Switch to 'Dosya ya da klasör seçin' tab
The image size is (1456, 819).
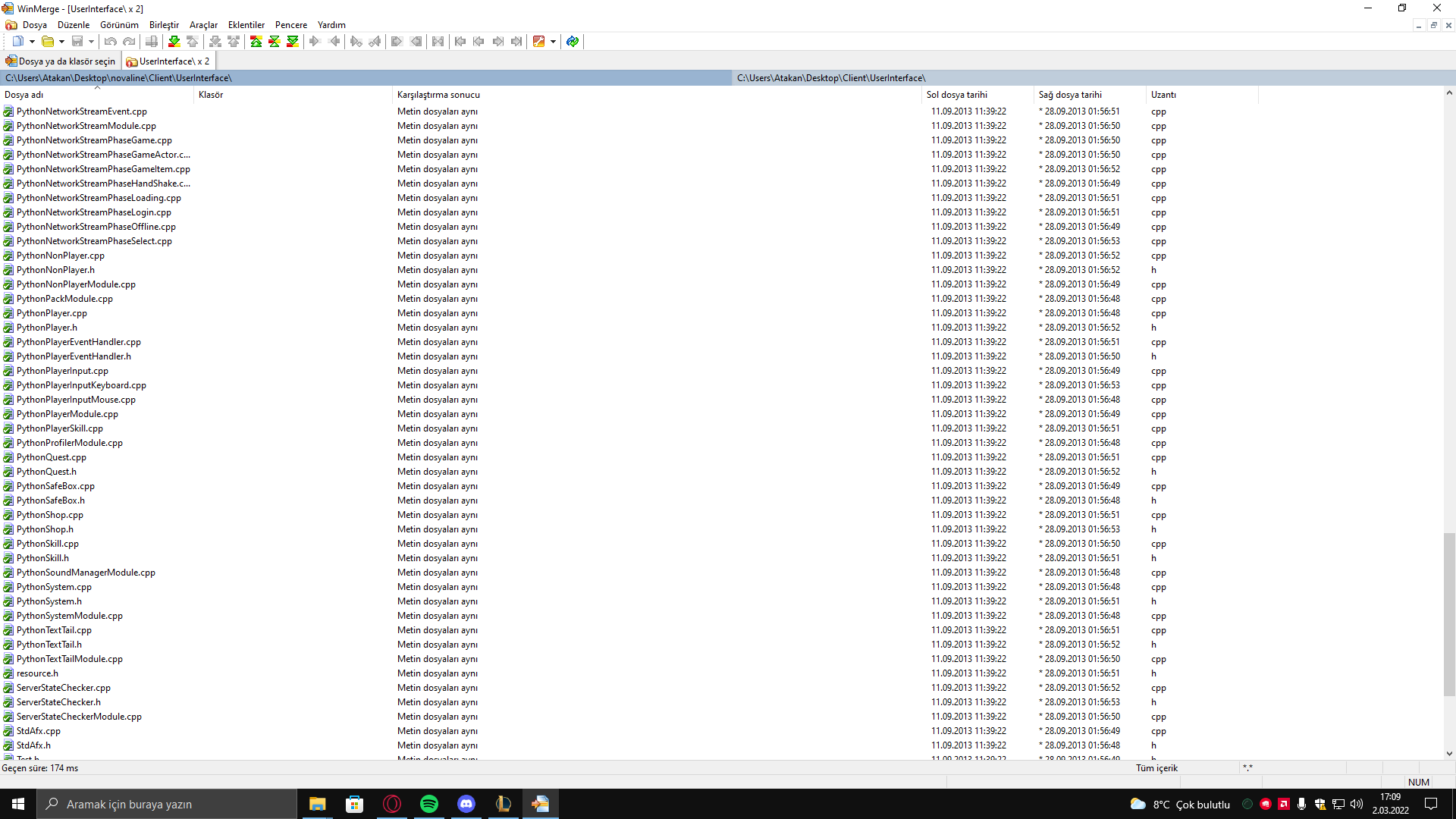coord(61,61)
